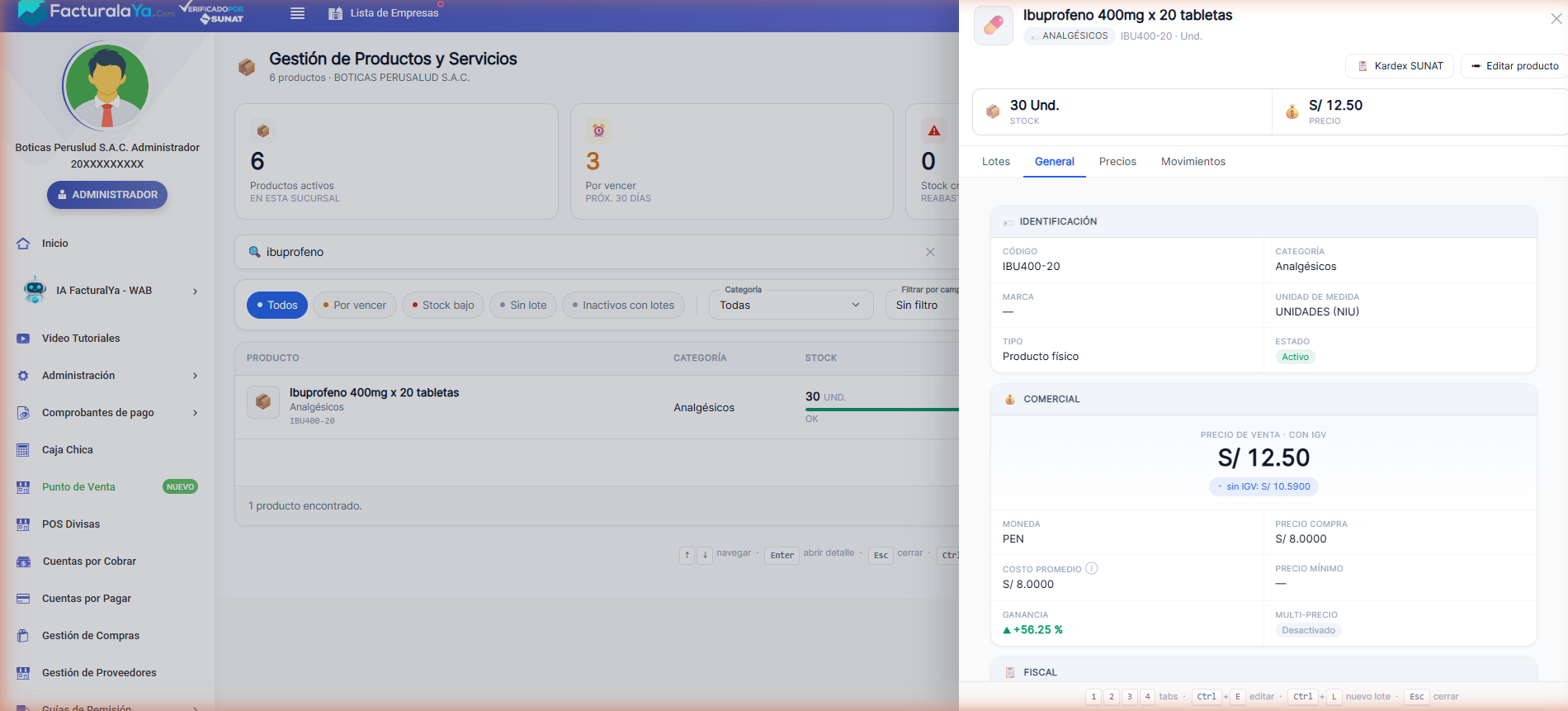Viewport: 1568px width, 711px height.
Task: Switch to the Movimientos tab
Action: pyautogui.click(x=1193, y=162)
